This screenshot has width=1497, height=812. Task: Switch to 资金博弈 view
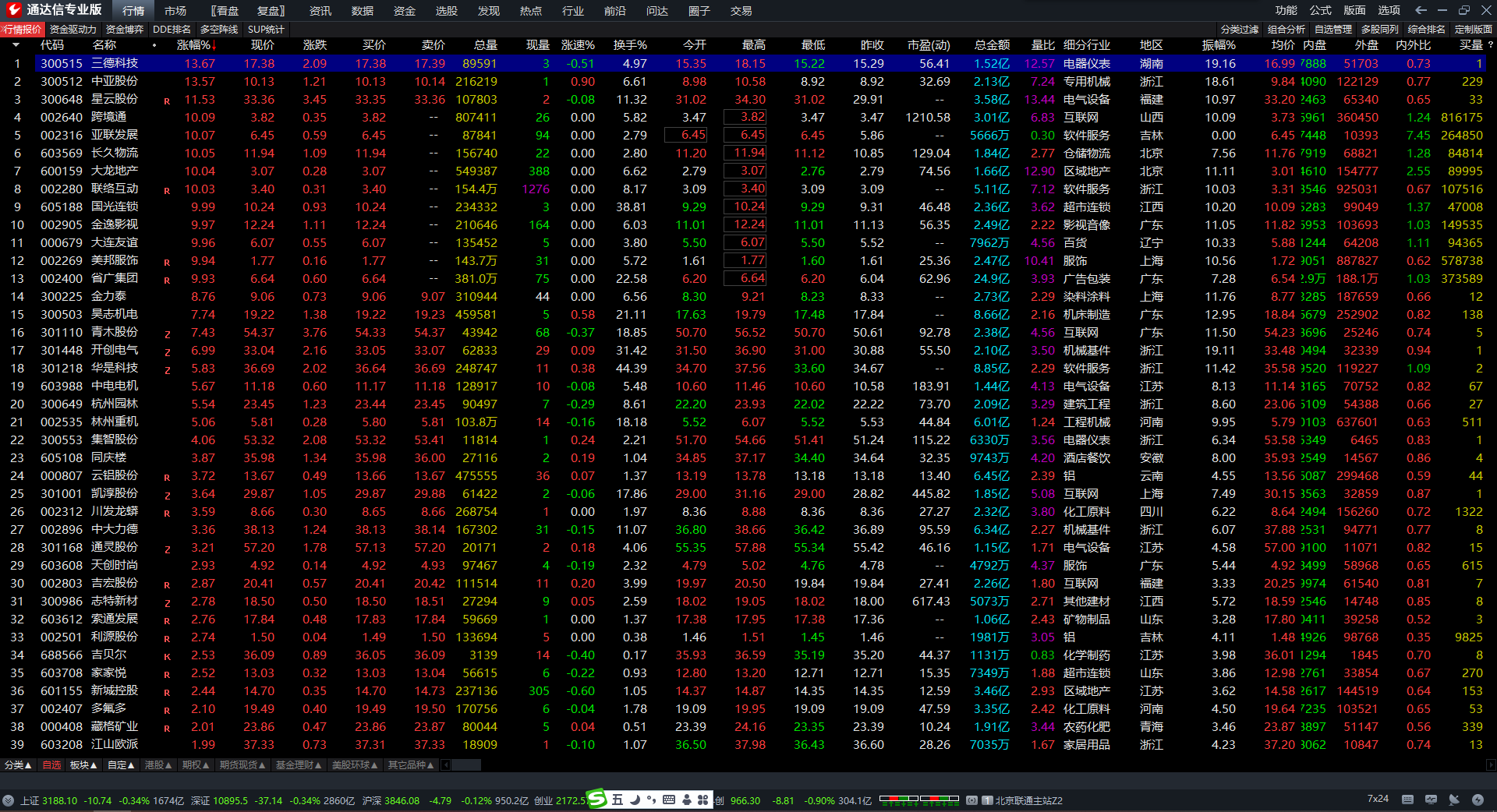pyautogui.click(x=125, y=30)
